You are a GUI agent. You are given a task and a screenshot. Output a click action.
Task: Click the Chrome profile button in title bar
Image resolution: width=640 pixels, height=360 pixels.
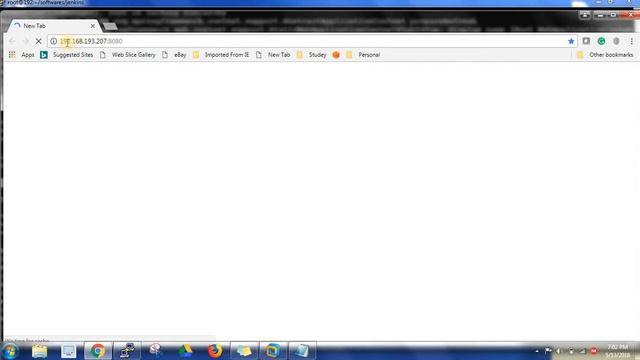pos(585,15)
